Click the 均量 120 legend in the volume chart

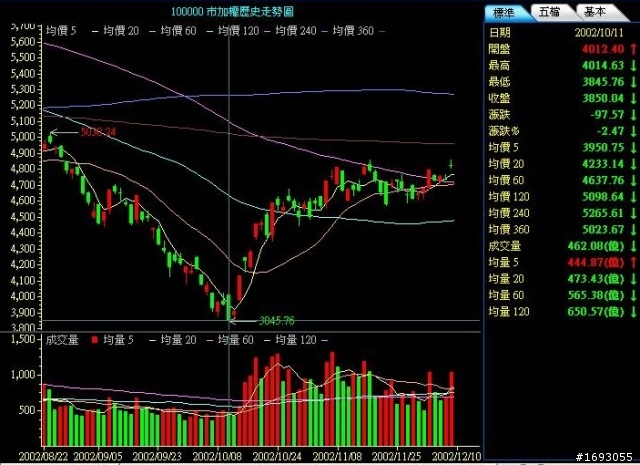pyautogui.click(x=296, y=340)
